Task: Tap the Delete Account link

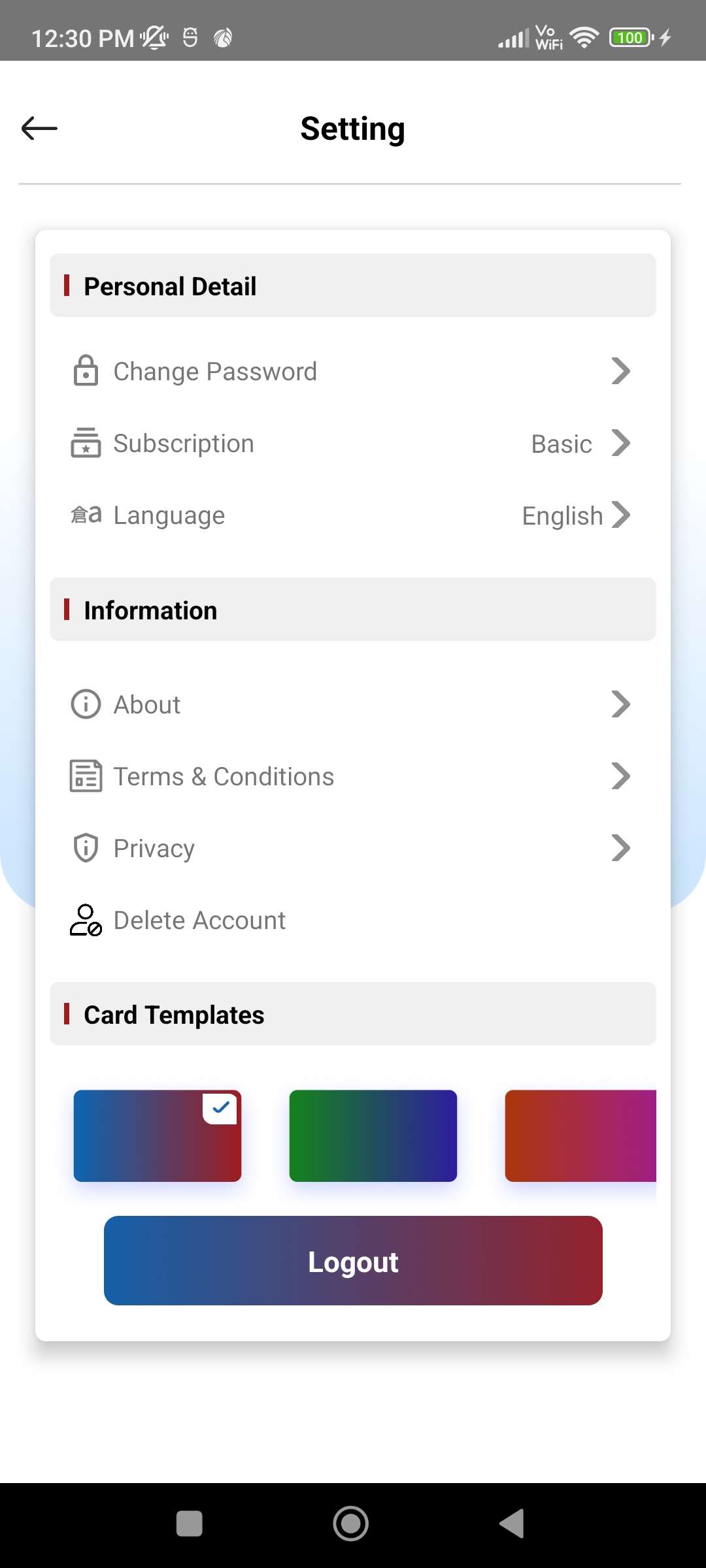Action: coord(199,920)
